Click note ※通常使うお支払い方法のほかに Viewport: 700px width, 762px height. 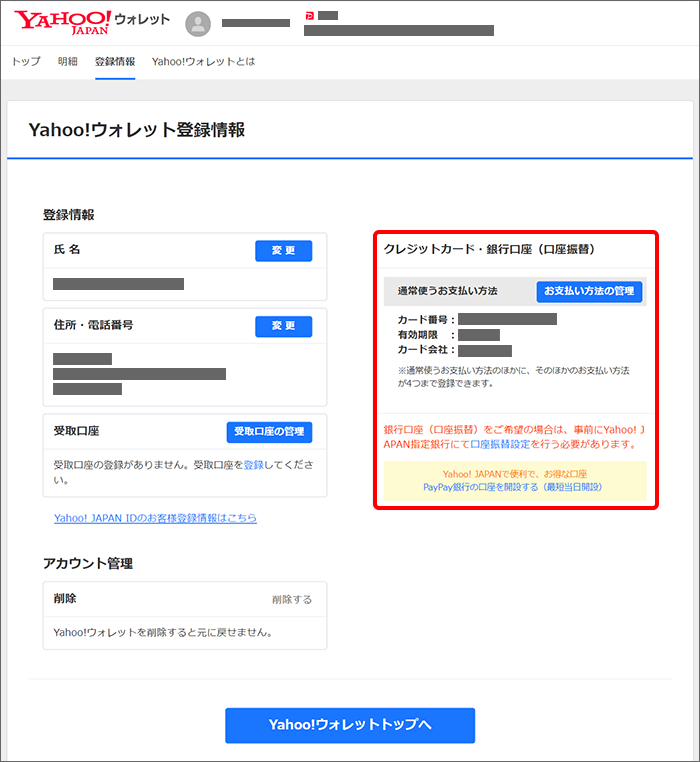pos(513,377)
